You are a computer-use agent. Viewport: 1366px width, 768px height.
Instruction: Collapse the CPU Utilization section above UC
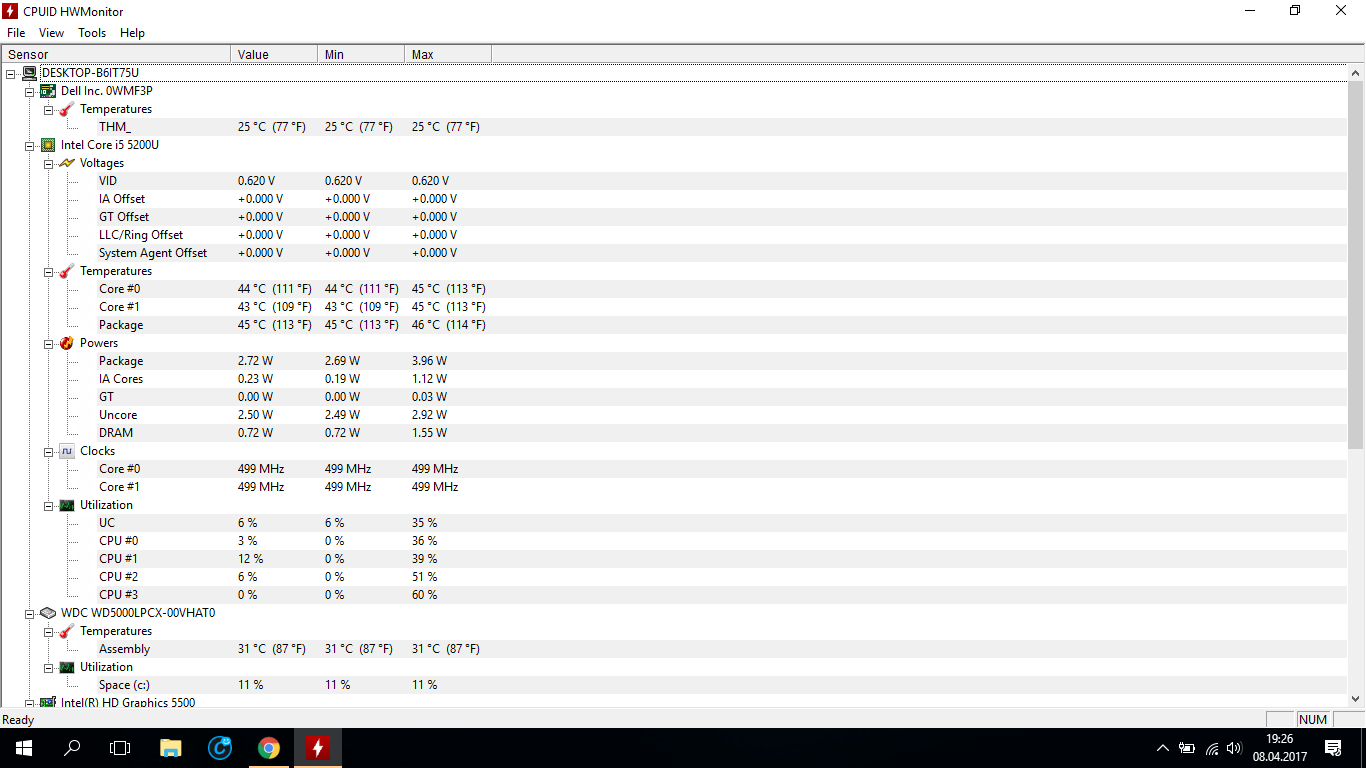pyautogui.click(x=48, y=505)
